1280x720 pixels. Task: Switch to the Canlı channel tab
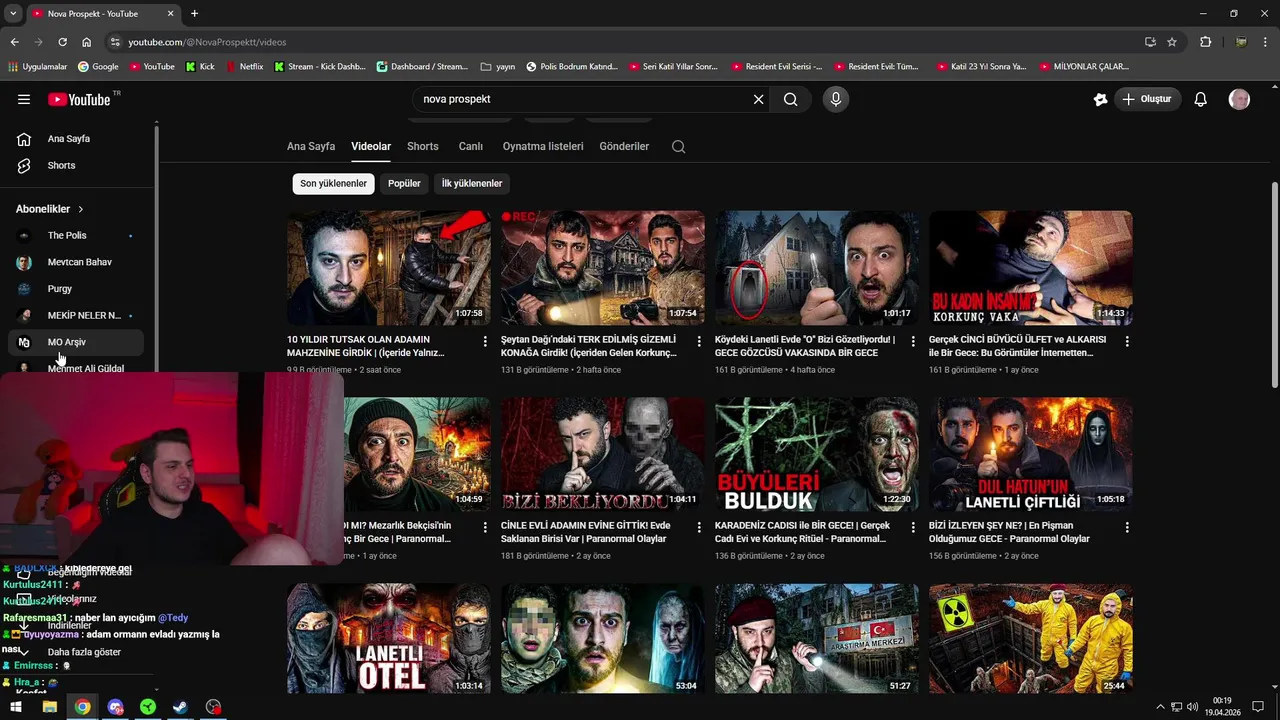(471, 146)
